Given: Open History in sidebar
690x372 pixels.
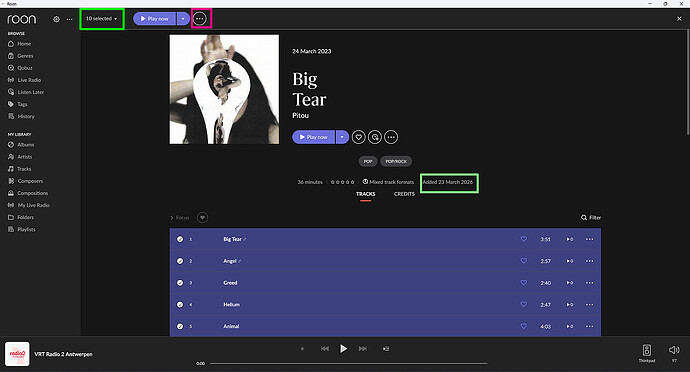Looking at the screenshot, I should pyautogui.click(x=21, y=116).
